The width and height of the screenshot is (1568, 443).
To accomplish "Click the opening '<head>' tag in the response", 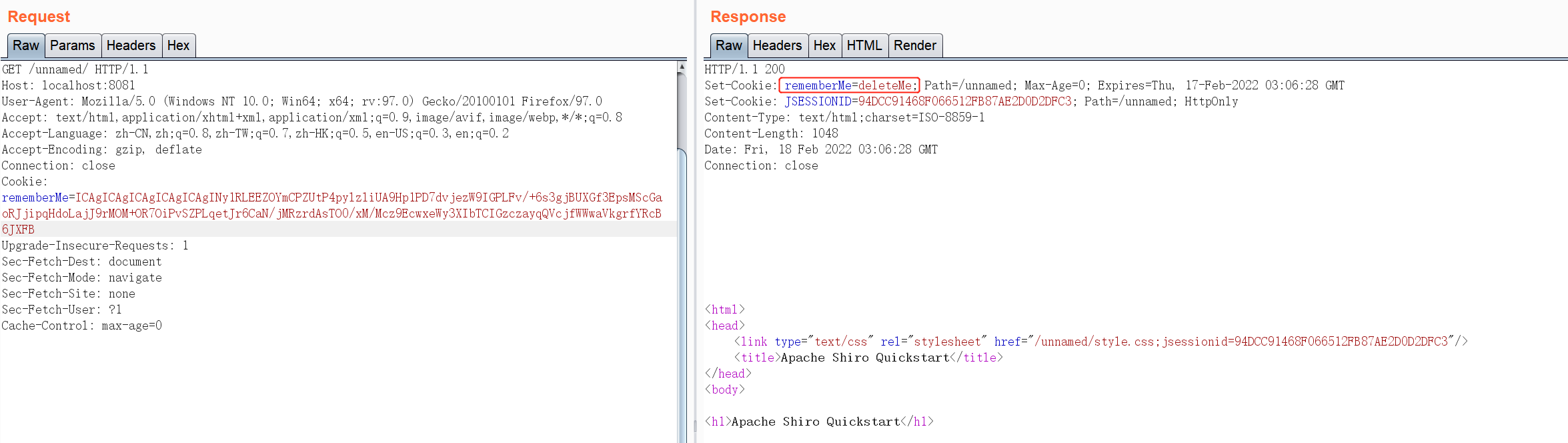I will point(725,326).
